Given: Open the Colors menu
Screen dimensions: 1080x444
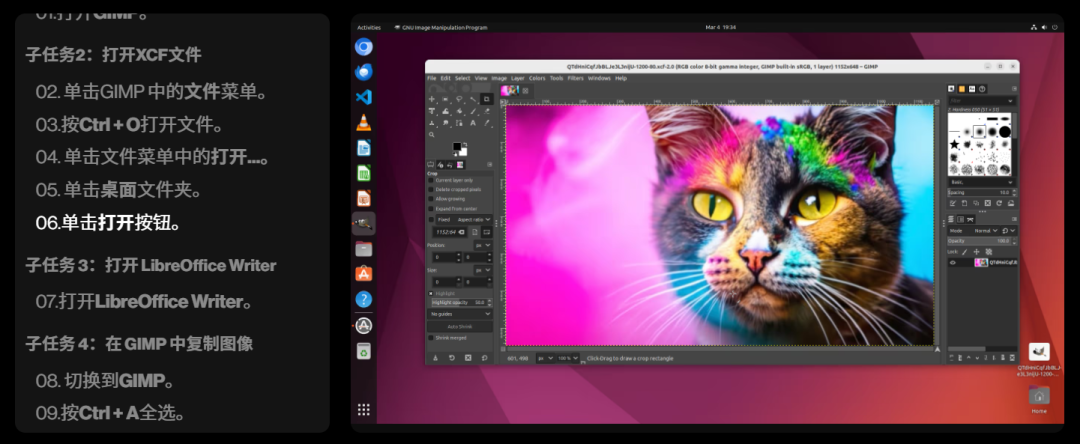Looking at the screenshot, I should coord(537,78).
